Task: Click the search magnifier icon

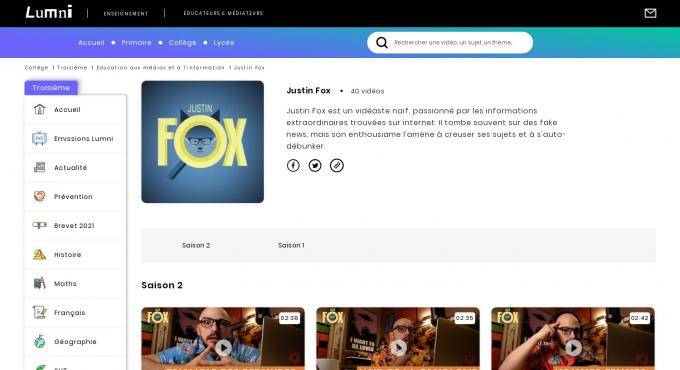Action: (382, 43)
